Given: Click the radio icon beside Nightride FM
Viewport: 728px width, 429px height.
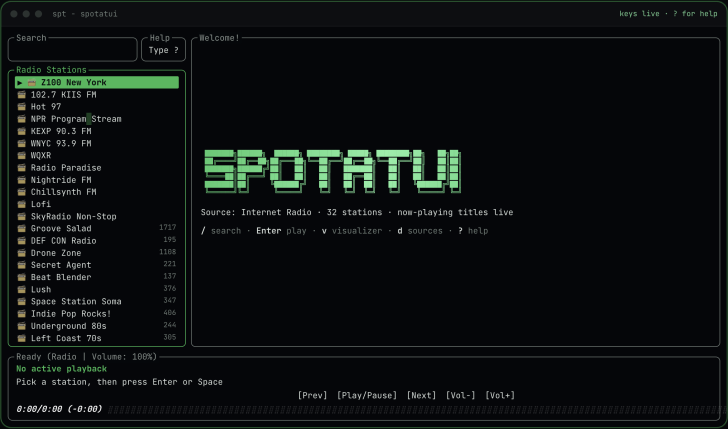Looking at the screenshot, I should click(21, 180).
